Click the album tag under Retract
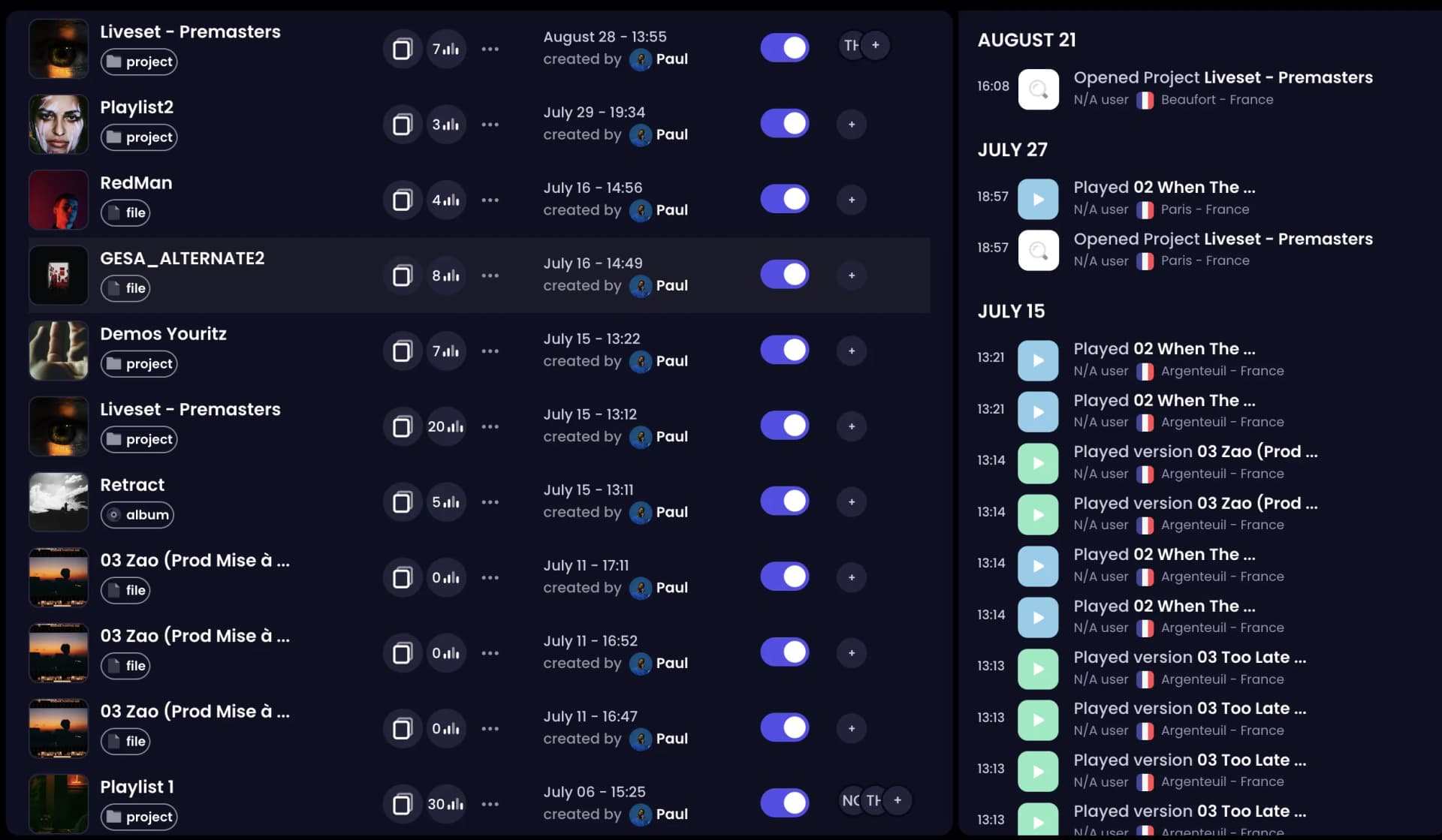Viewport: 1442px width, 840px height. pyautogui.click(x=137, y=515)
